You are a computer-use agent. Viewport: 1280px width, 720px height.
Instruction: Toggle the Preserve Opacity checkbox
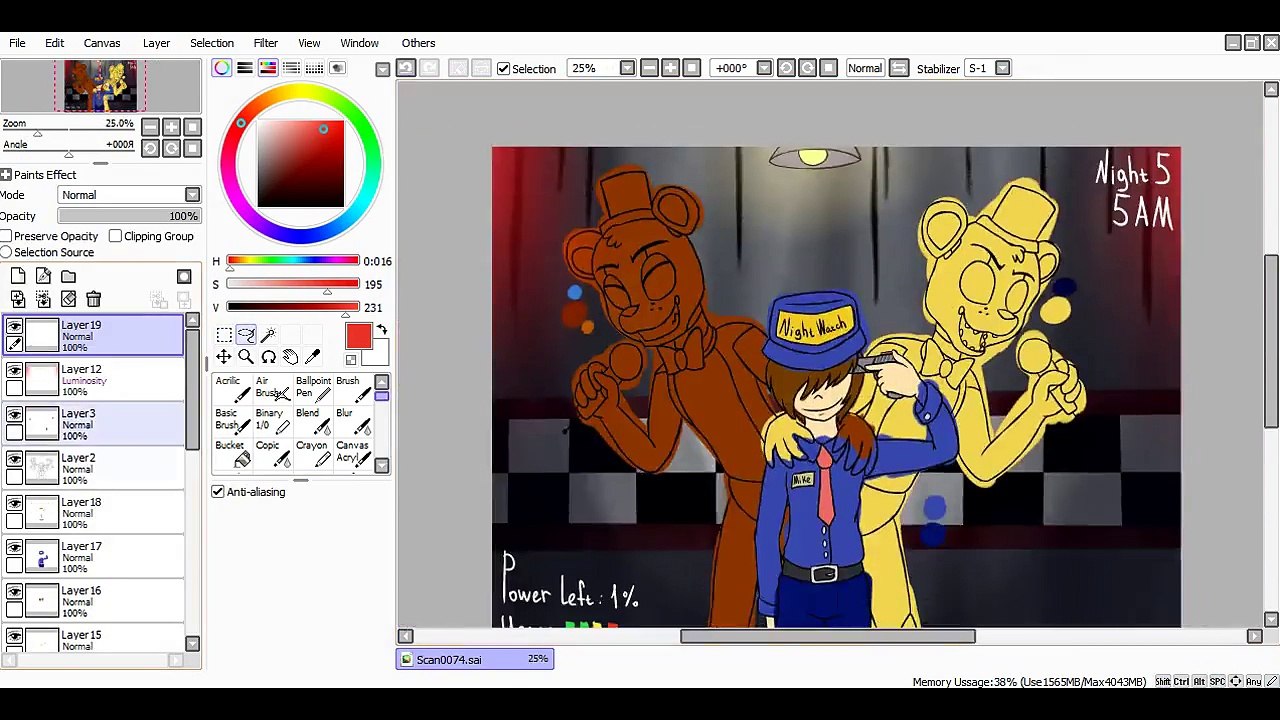pos(6,236)
